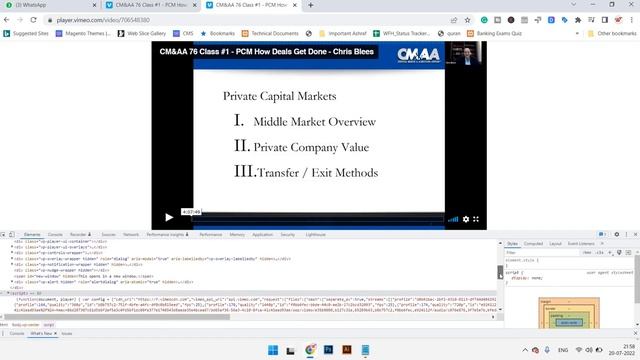
Task: Open Web Slice Gallery bookmark
Action: 142,33
